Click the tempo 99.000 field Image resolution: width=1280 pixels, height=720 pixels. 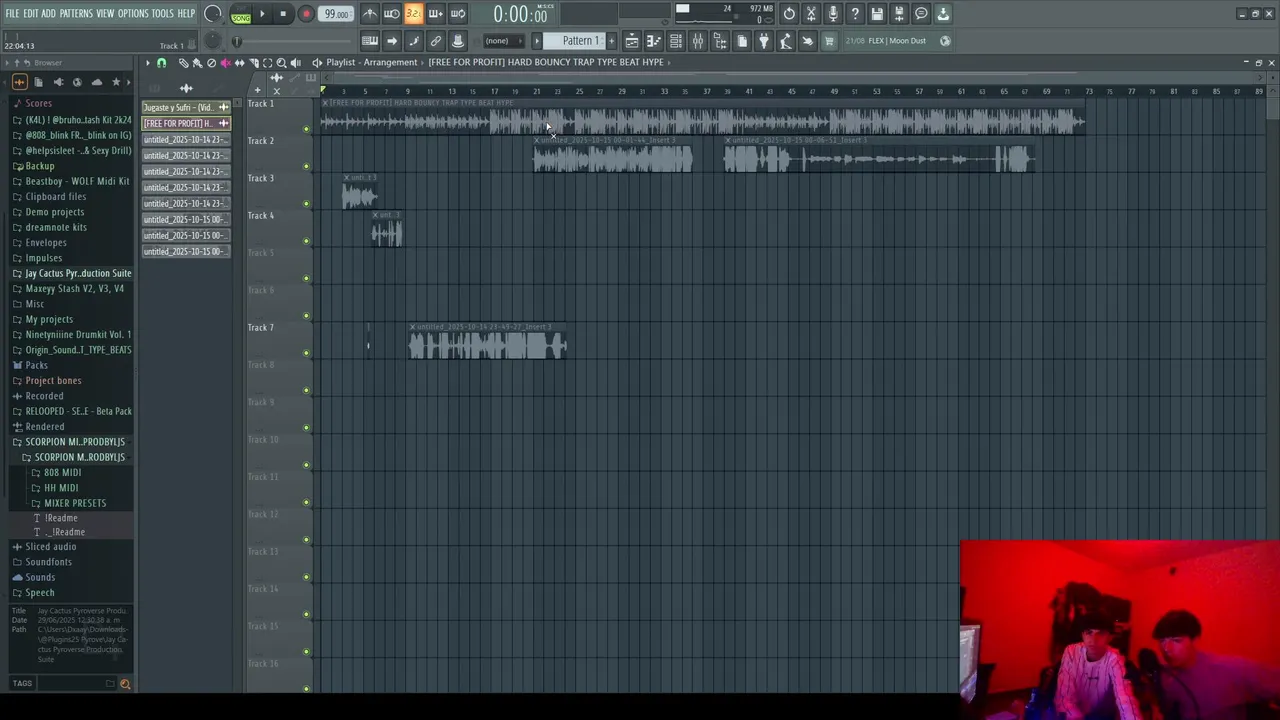click(x=336, y=14)
